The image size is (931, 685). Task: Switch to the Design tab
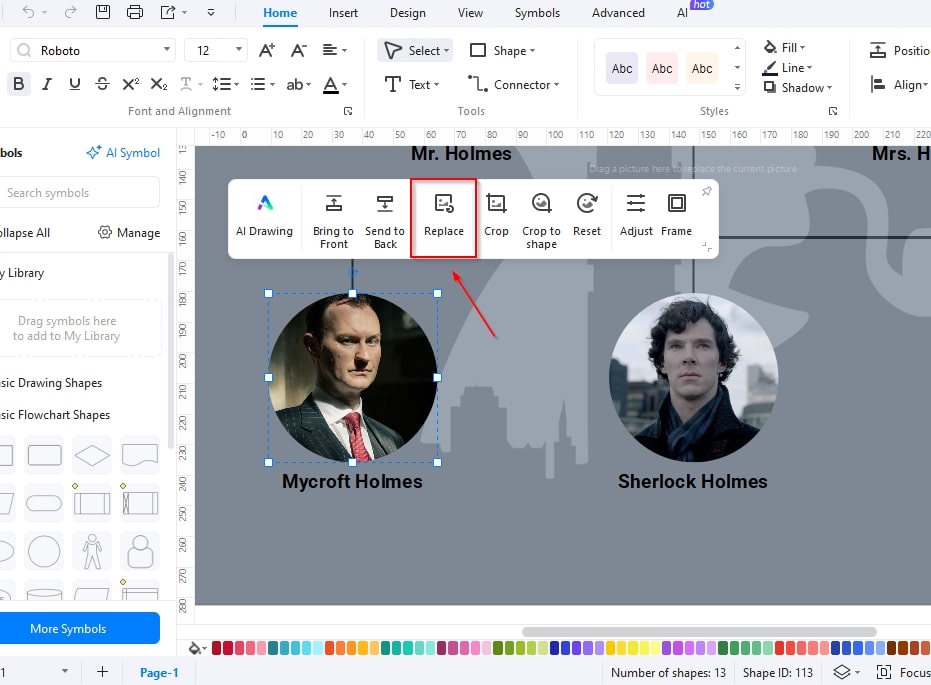[407, 12]
